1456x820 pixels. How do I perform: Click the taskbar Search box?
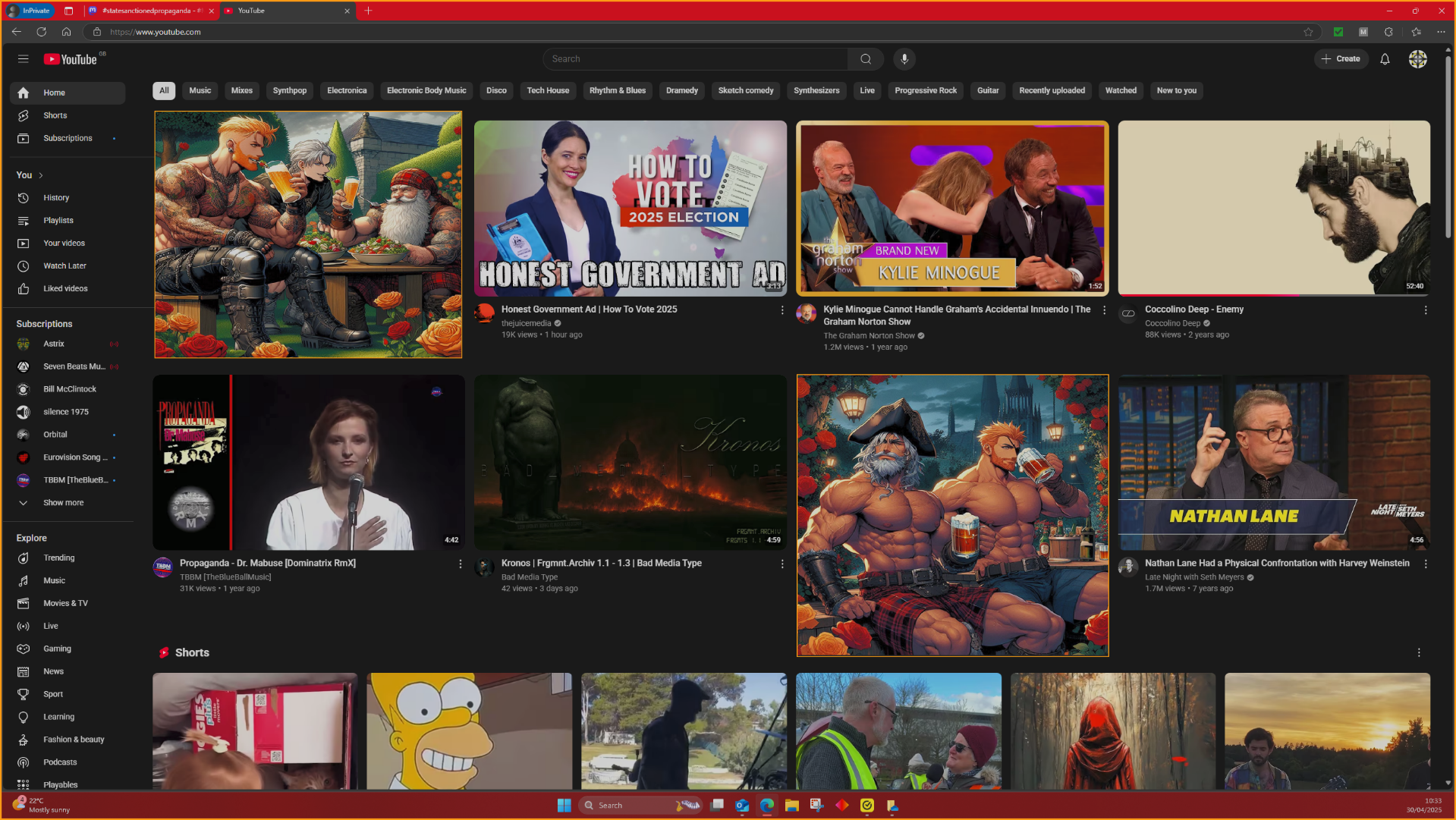click(x=641, y=806)
